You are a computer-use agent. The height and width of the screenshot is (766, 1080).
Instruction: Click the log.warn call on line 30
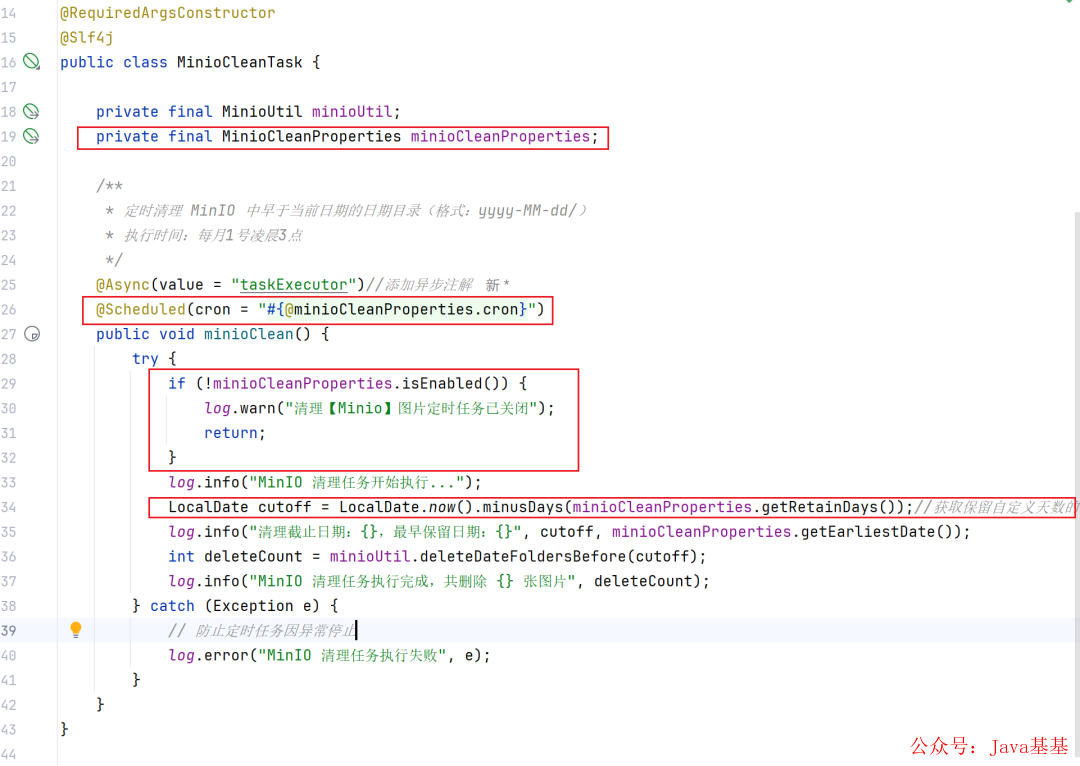[x=240, y=408]
